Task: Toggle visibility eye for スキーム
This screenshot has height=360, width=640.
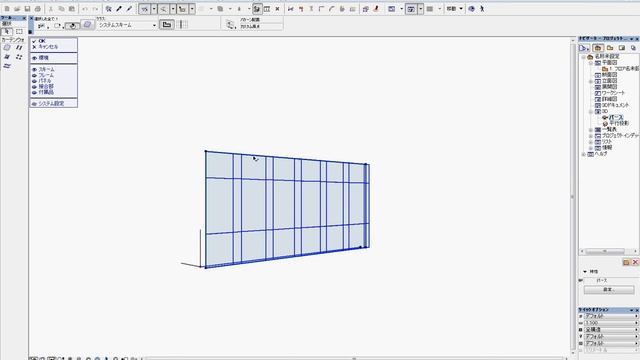Action: 34,70
